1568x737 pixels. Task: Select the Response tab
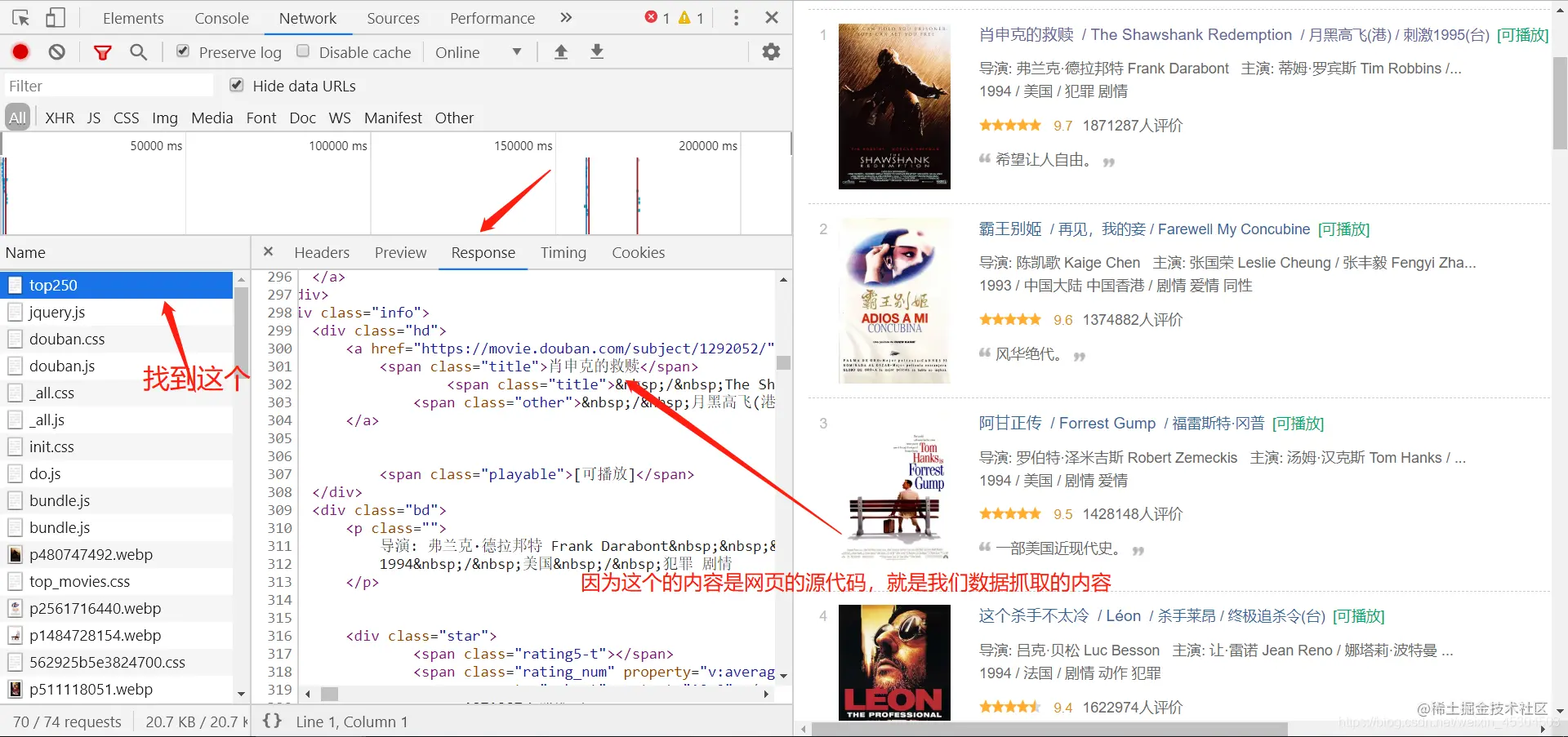(483, 253)
